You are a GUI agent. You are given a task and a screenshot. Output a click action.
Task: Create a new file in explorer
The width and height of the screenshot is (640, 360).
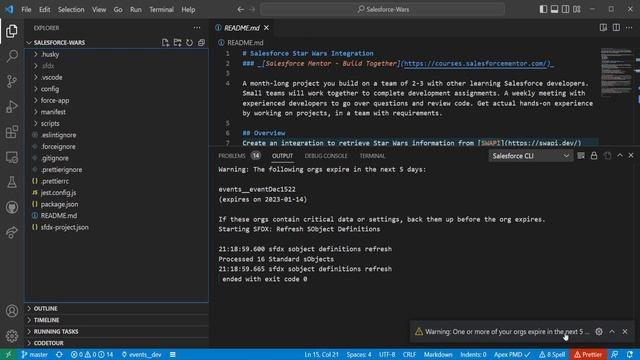[165, 42]
